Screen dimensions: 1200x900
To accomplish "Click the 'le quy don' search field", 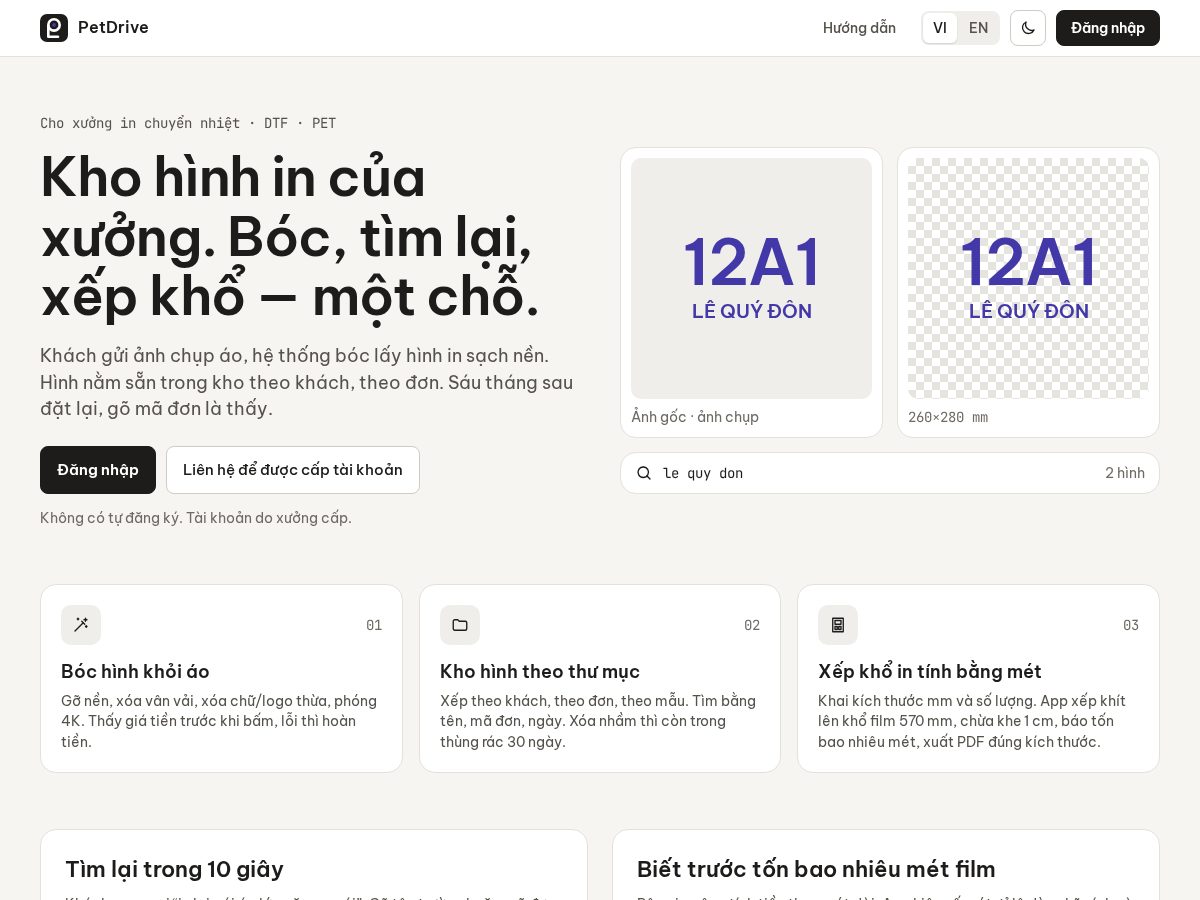I will point(890,473).
